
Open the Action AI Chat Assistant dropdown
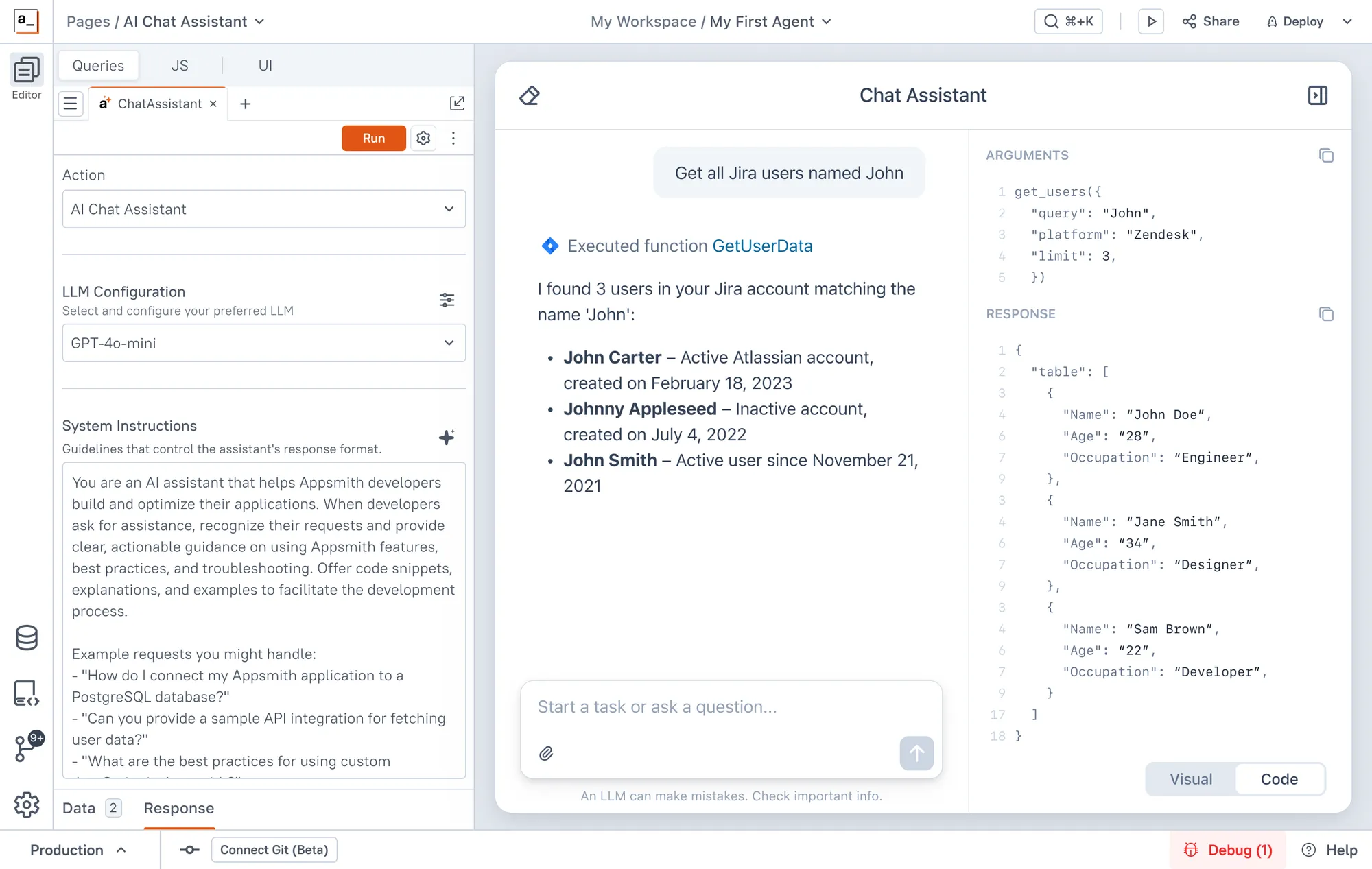click(264, 209)
